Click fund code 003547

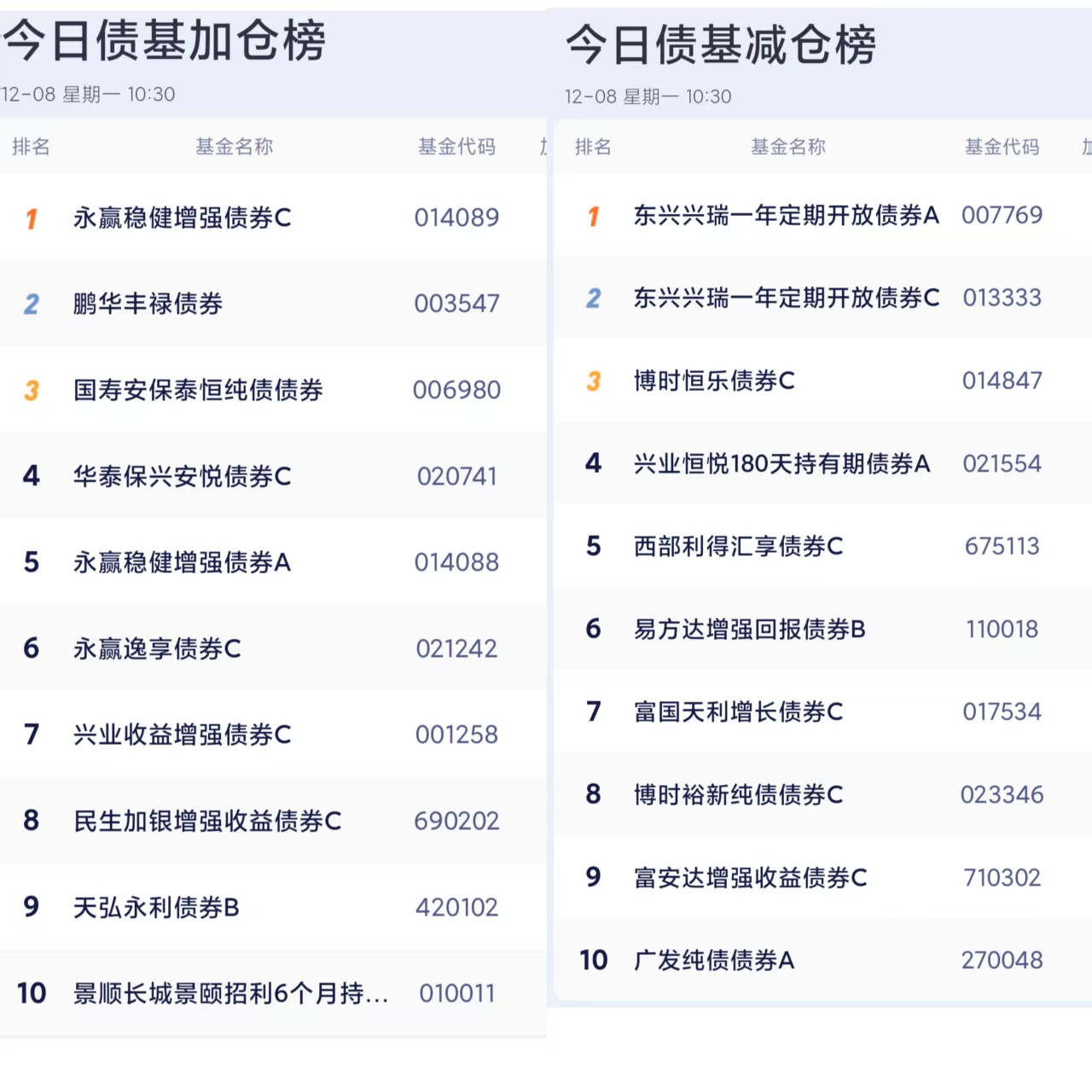tap(456, 305)
